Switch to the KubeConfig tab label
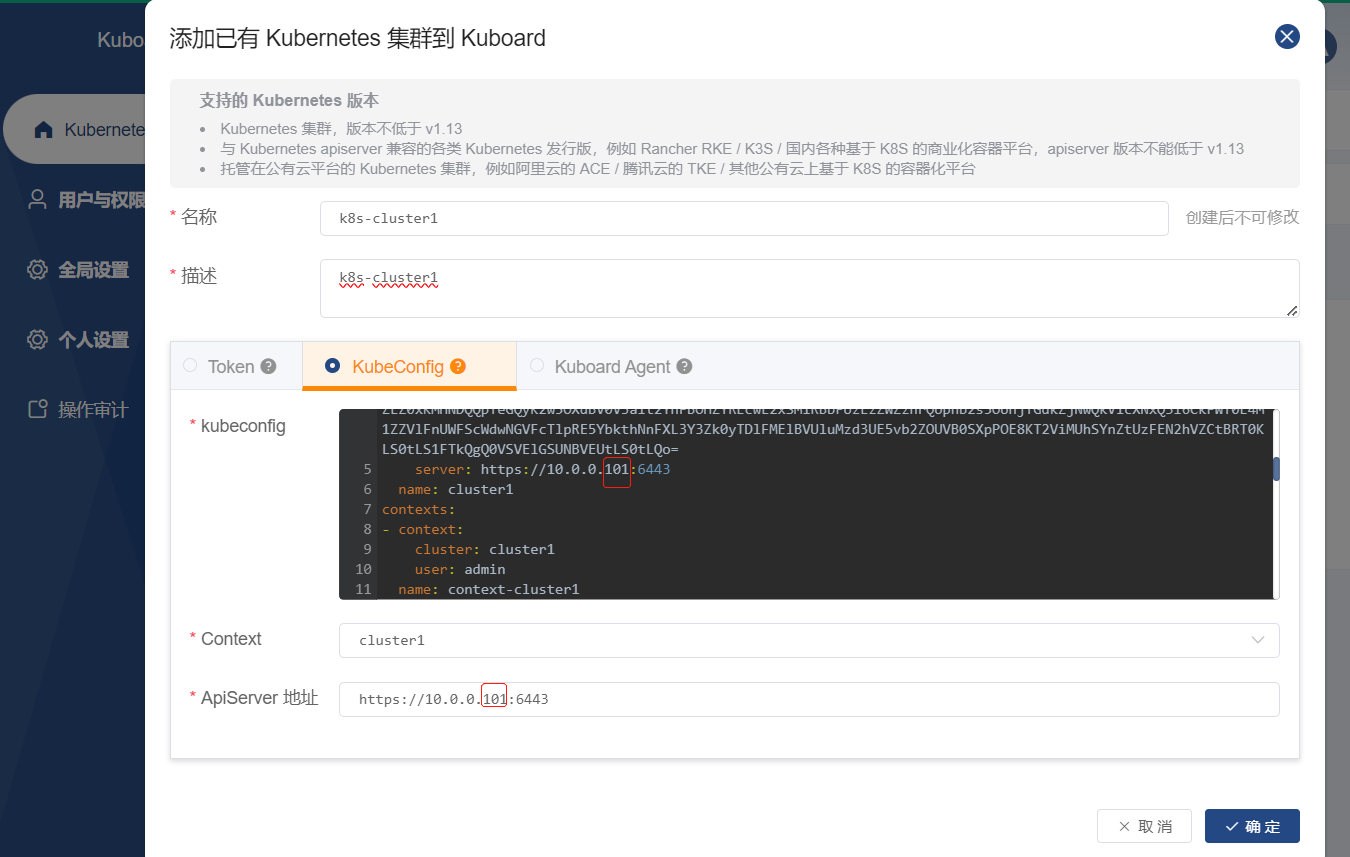This screenshot has height=857, width=1350. 398,367
